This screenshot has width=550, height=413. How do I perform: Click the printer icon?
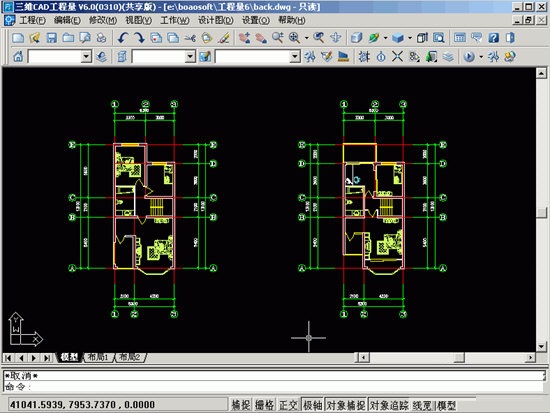click(102, 38)
